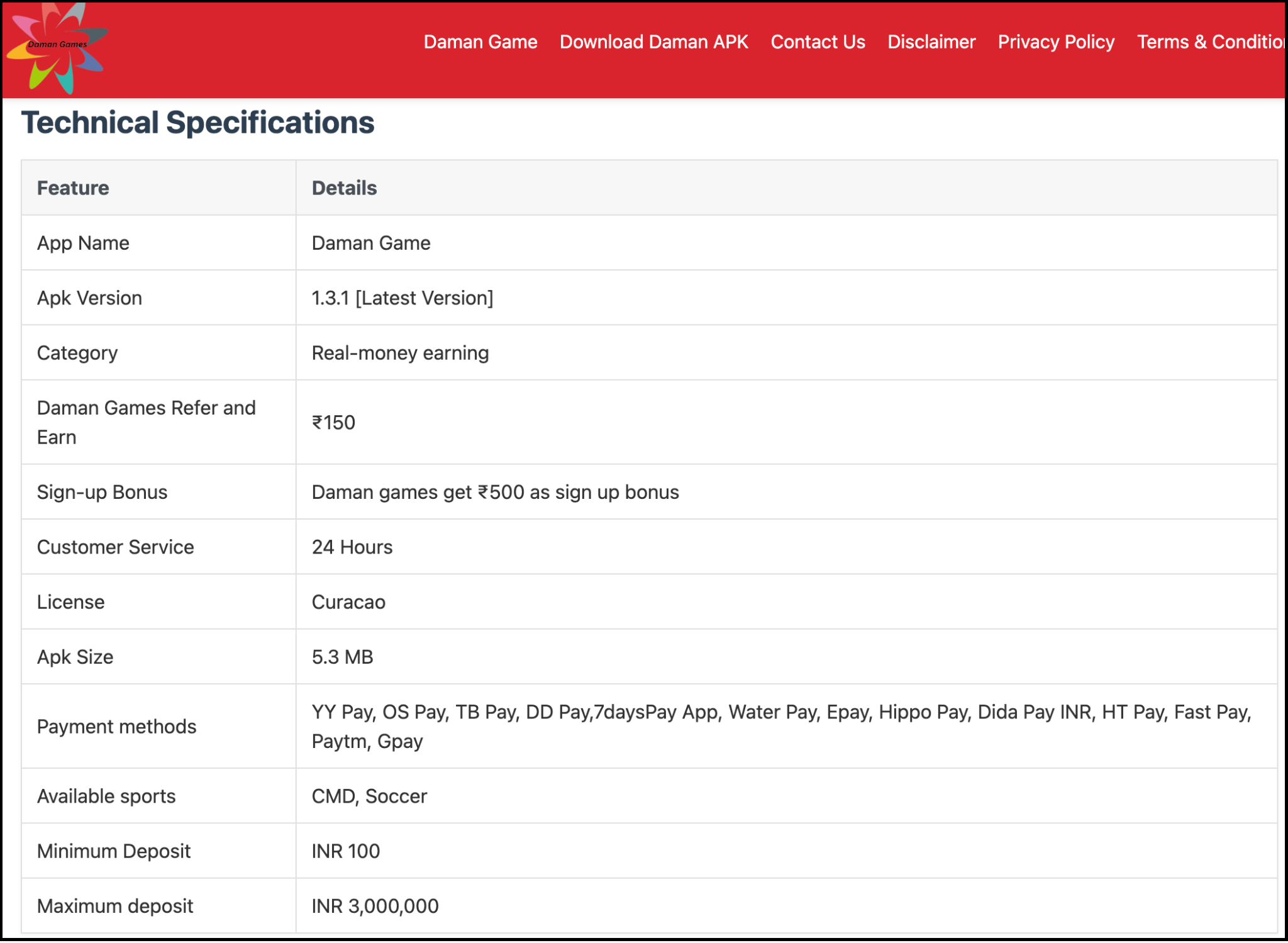Click the Daman Games Refer and Earn row
Image resolution: width=1288 pixels, height=943 pixels.
147,421
